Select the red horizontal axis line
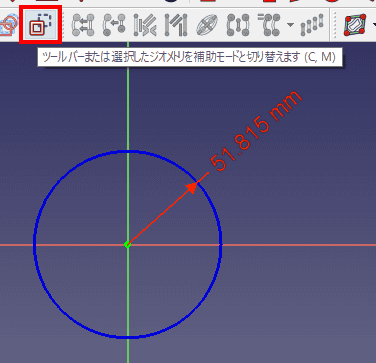 pos(300,245)
